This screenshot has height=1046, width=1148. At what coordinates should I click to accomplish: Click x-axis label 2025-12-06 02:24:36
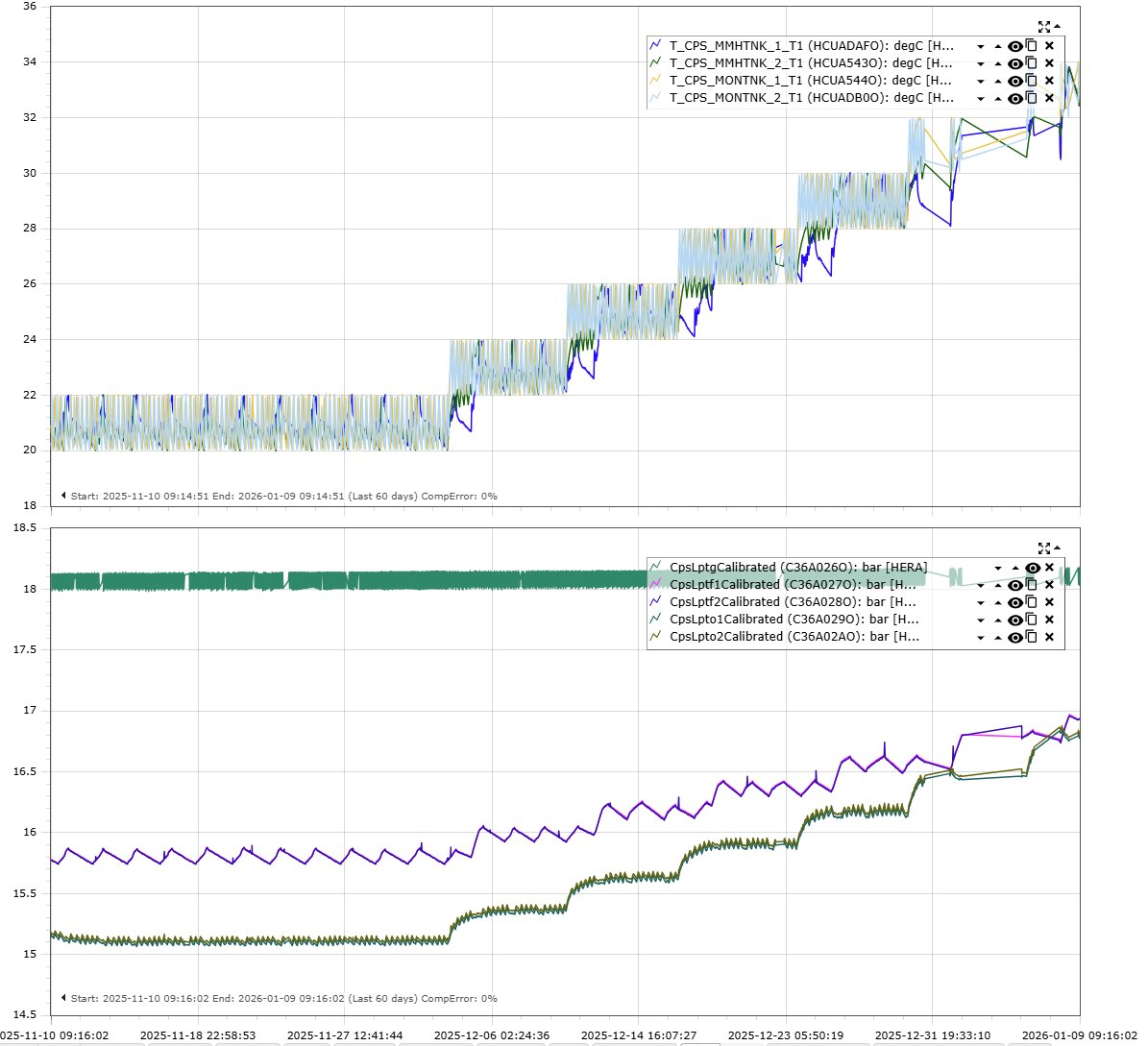click(x=492, y=1035)
